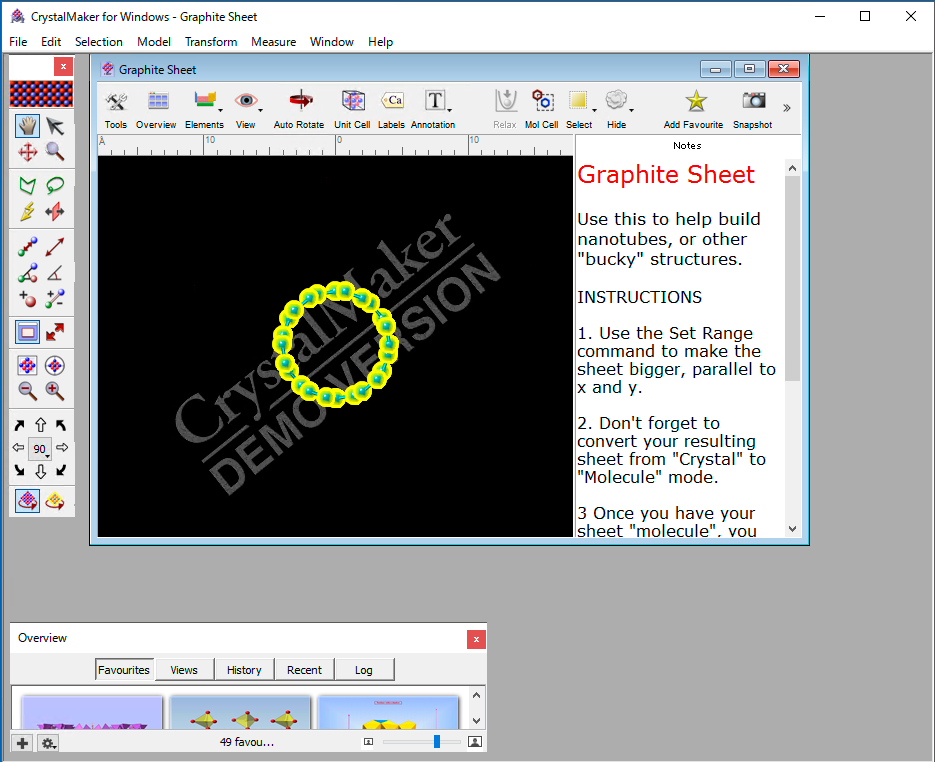
Task: Open the Transform menu
Action: pos(211,42)
